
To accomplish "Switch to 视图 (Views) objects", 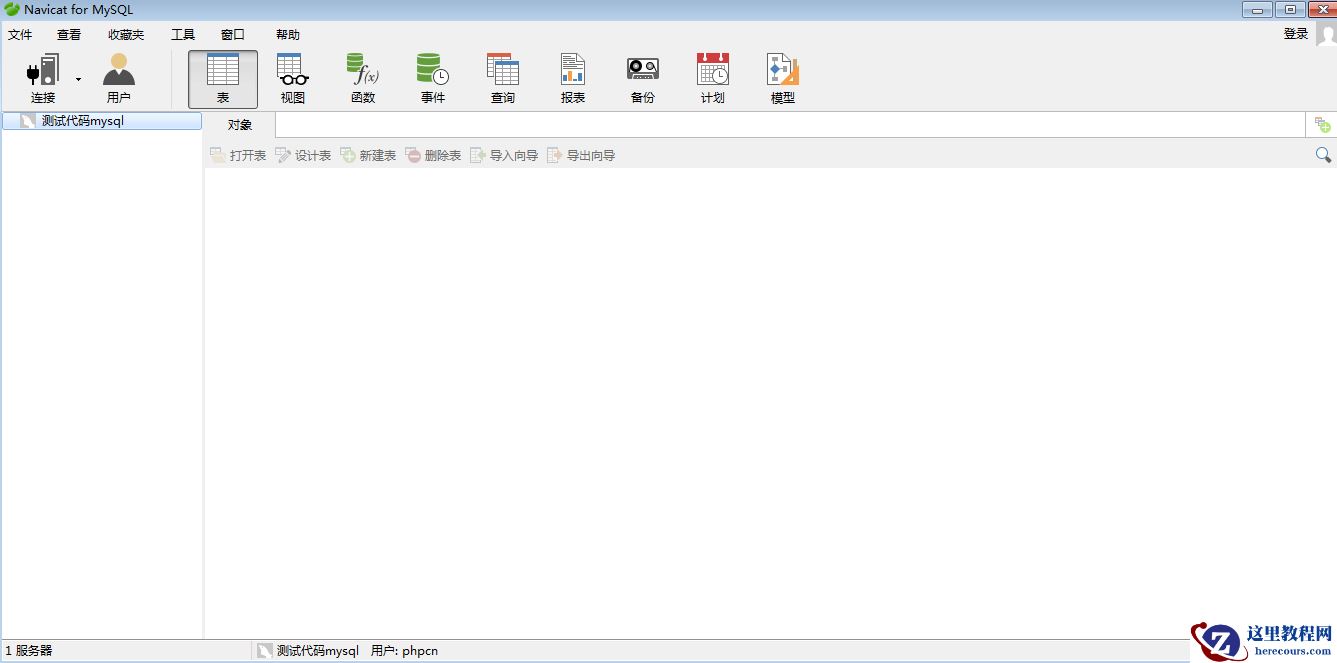I will coord(292,75).
